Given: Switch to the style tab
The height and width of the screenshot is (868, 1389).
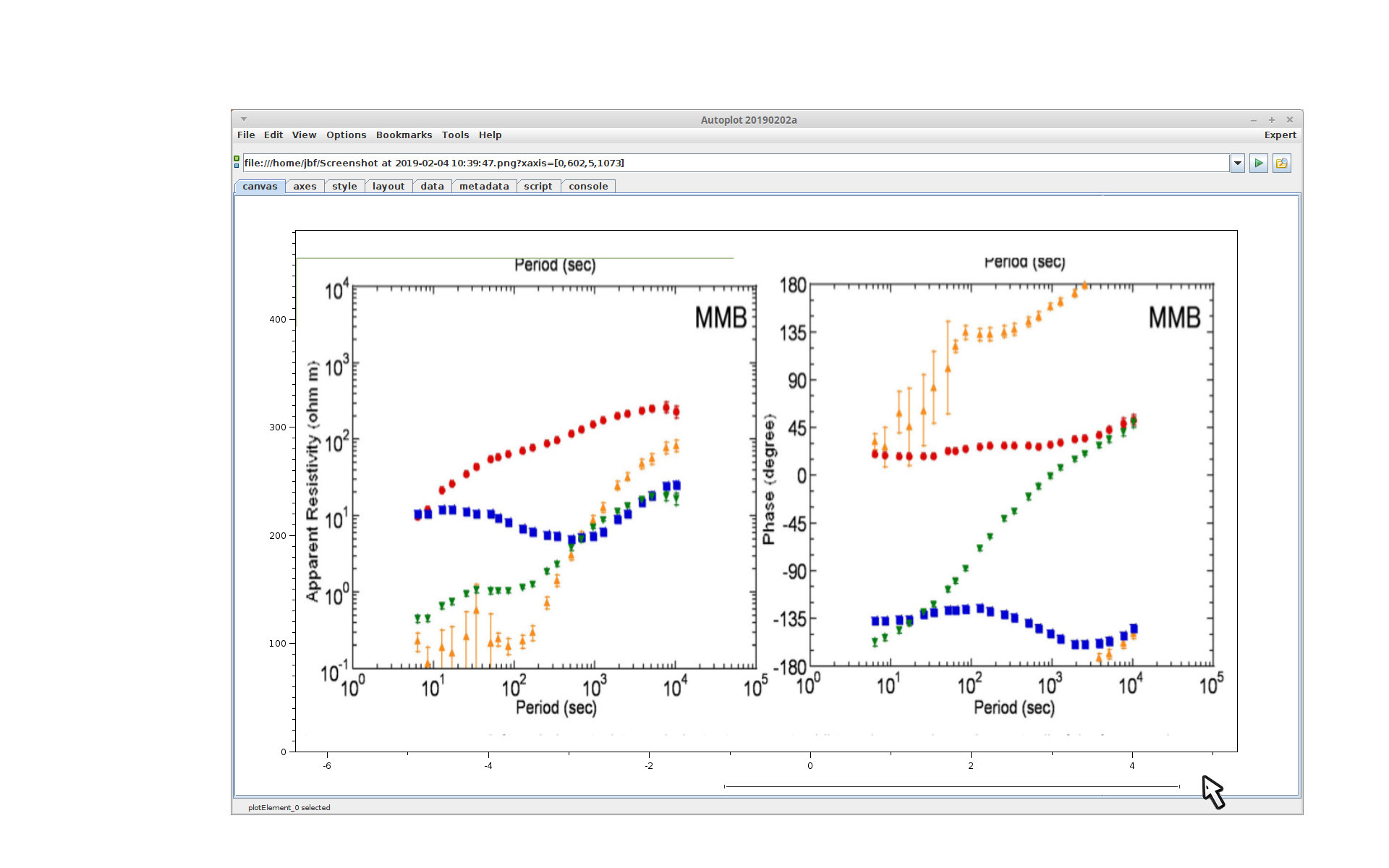Looking at the screenshot, I should click(x=344, y=187).
